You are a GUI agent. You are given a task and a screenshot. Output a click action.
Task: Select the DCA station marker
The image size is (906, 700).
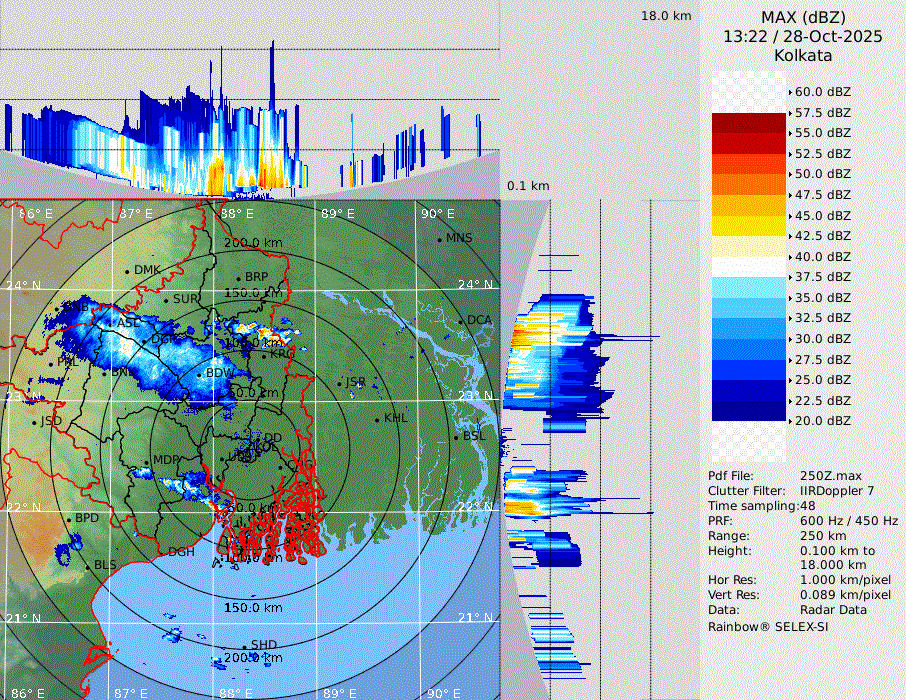point(461,321)
